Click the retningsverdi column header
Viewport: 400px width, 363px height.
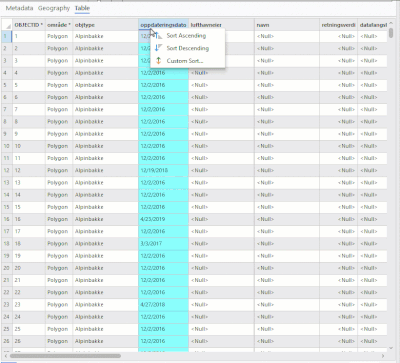(338, 25)
